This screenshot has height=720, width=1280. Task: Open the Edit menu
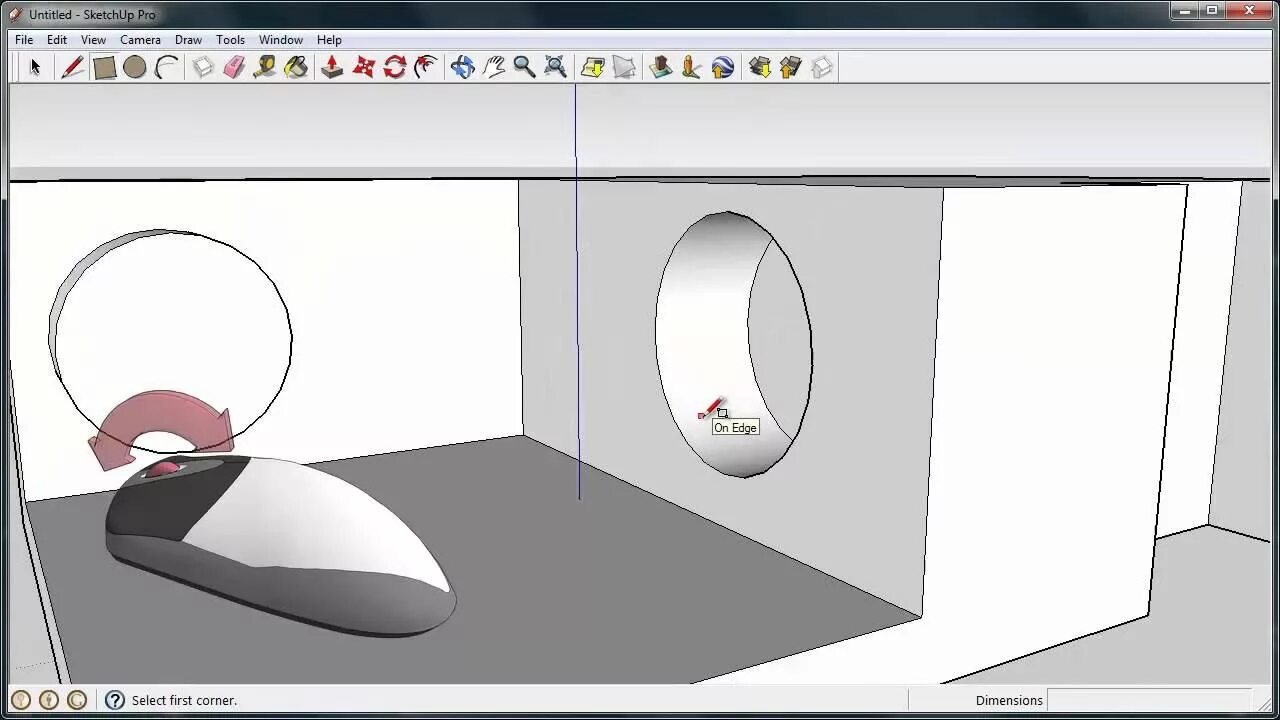(57, 40)
